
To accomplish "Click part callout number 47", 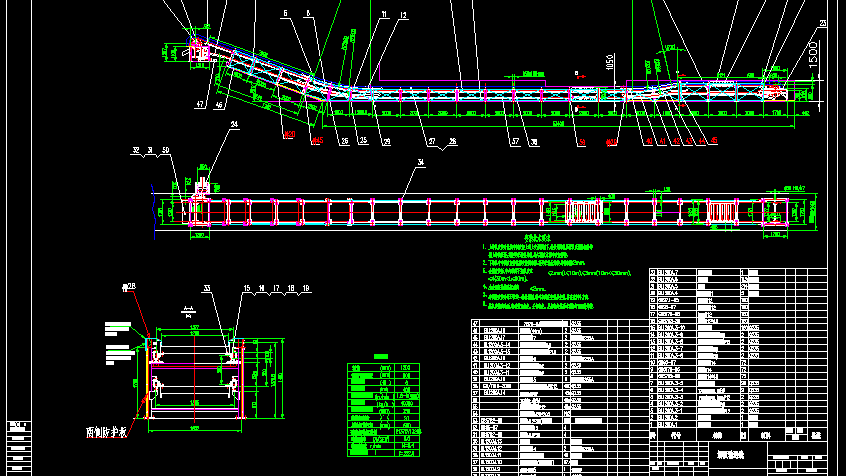I will (x=200, y=105).
